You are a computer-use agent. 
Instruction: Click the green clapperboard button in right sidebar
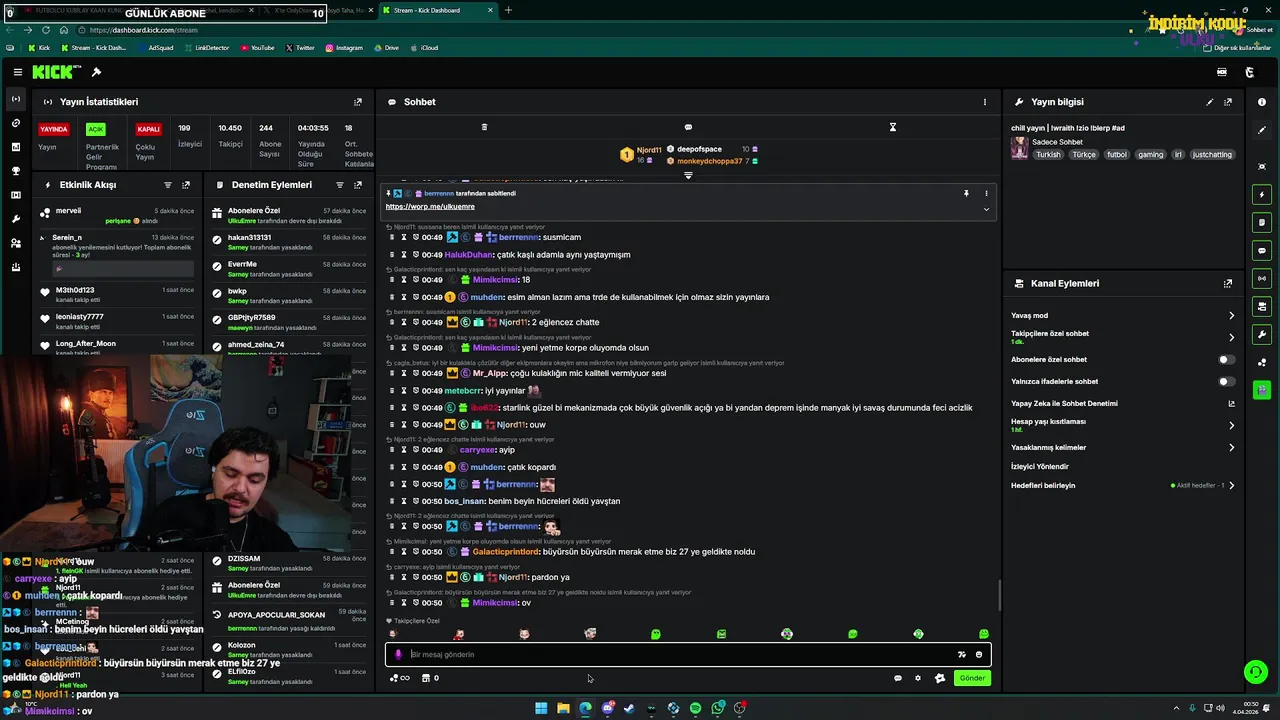click(x=1262, y=390)
